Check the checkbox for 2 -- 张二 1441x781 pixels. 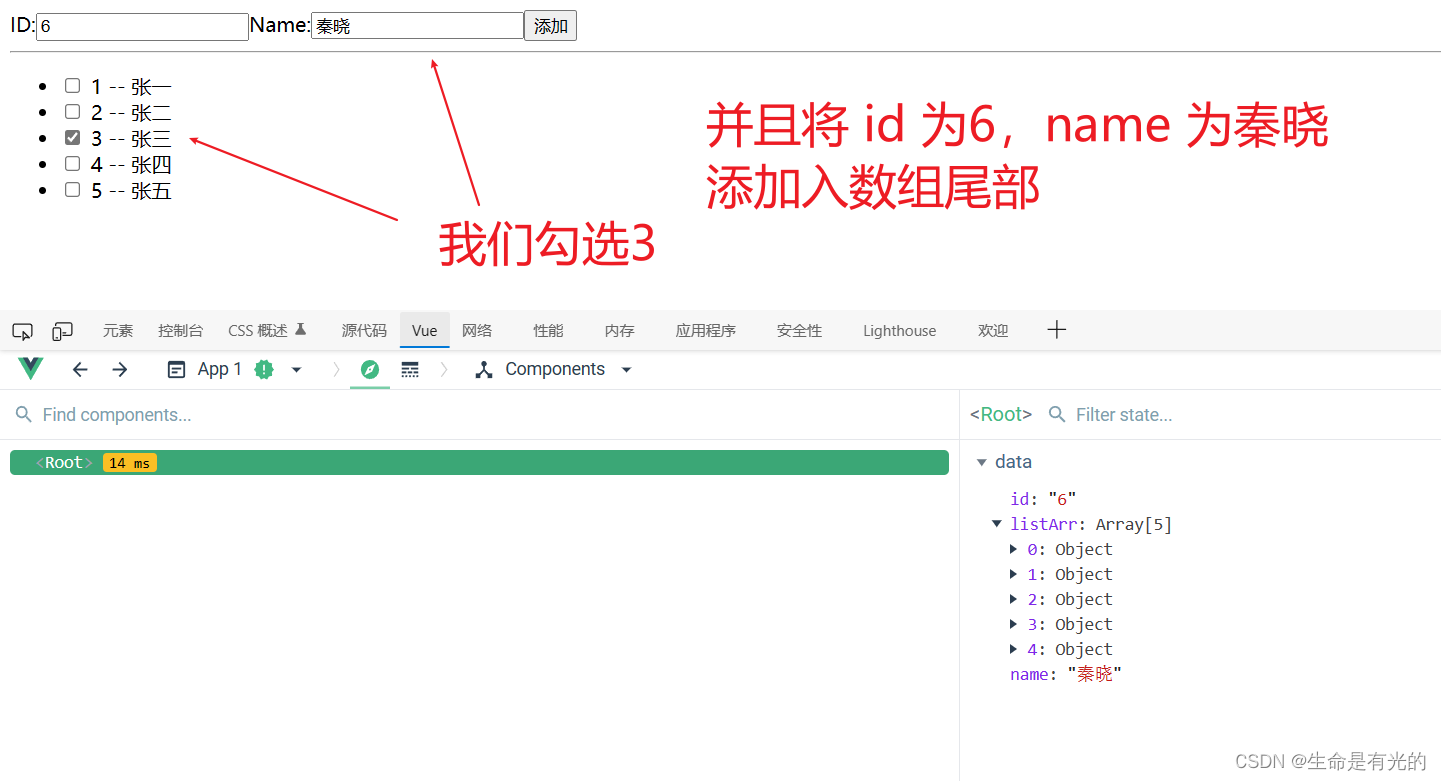click(72, 112)
